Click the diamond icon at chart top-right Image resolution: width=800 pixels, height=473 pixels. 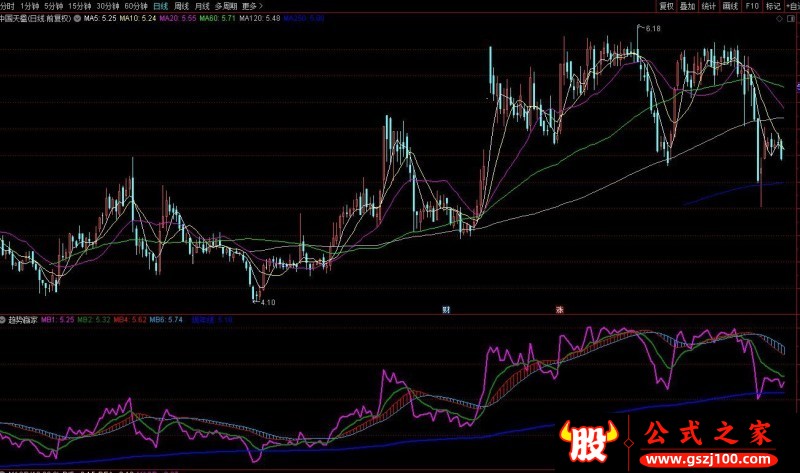point(779,19)
